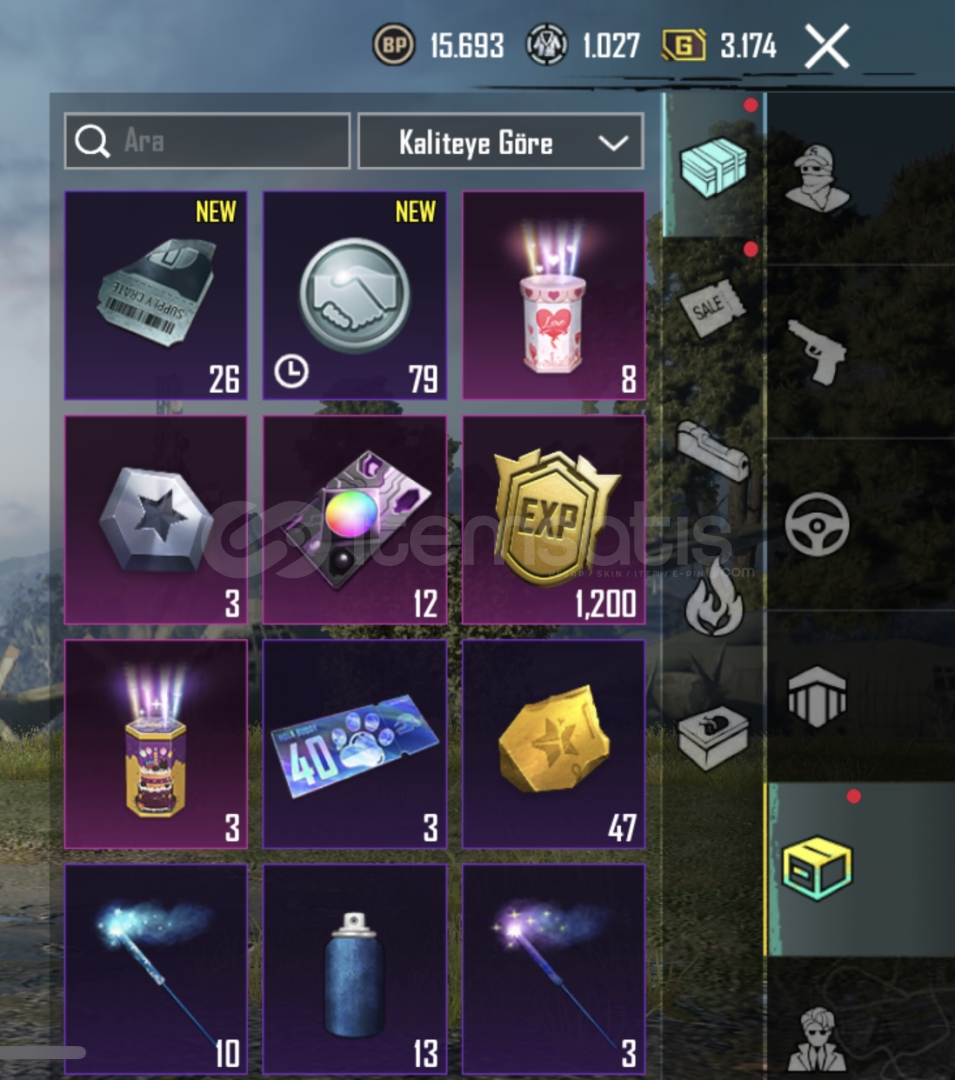Choose the parachute shield icon category
This screenshot has height=1080, width=955.
[817, 696]
